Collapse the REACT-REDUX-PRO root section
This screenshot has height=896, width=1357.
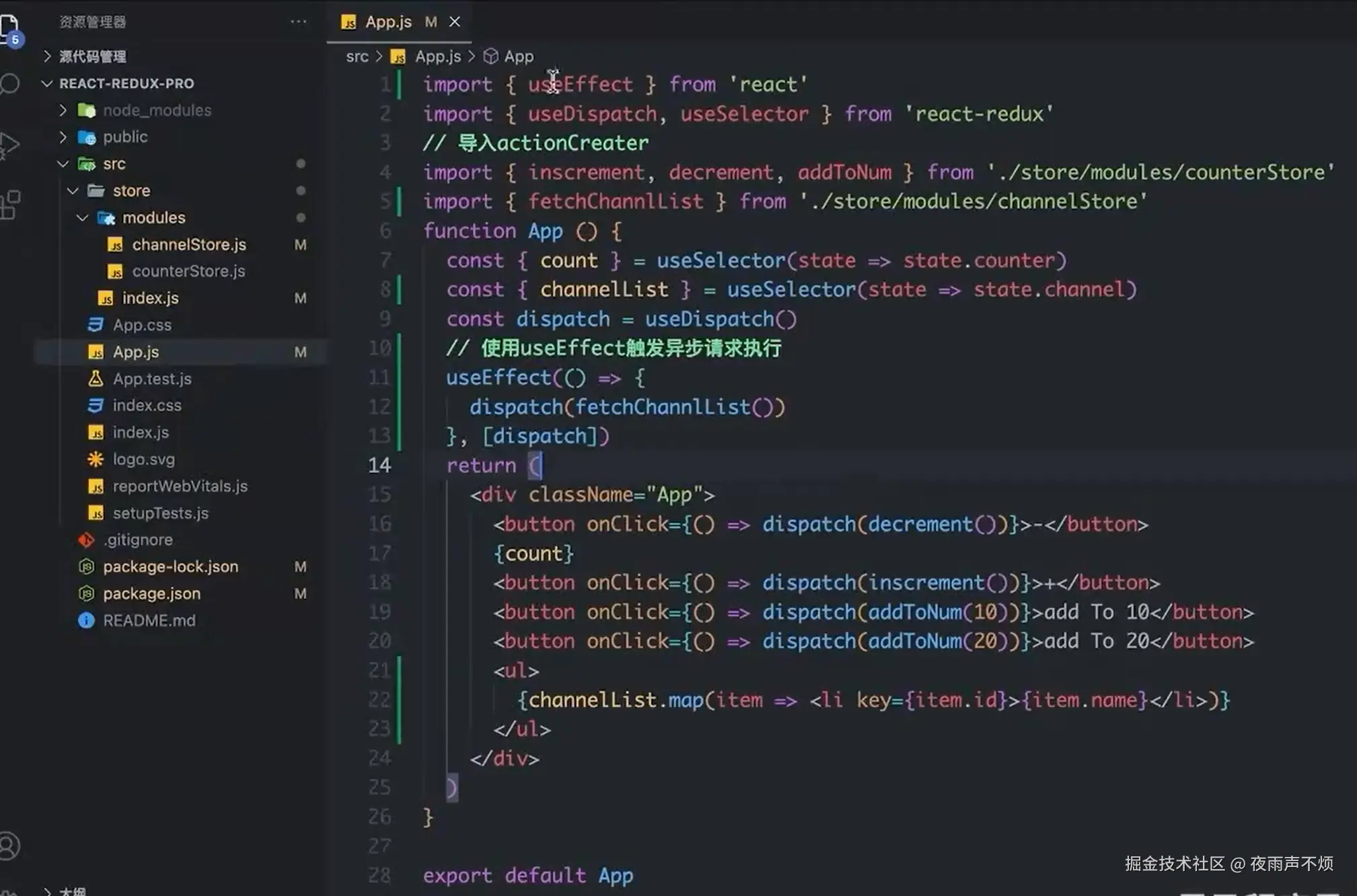pyautogui.click(x=46, y=83)
